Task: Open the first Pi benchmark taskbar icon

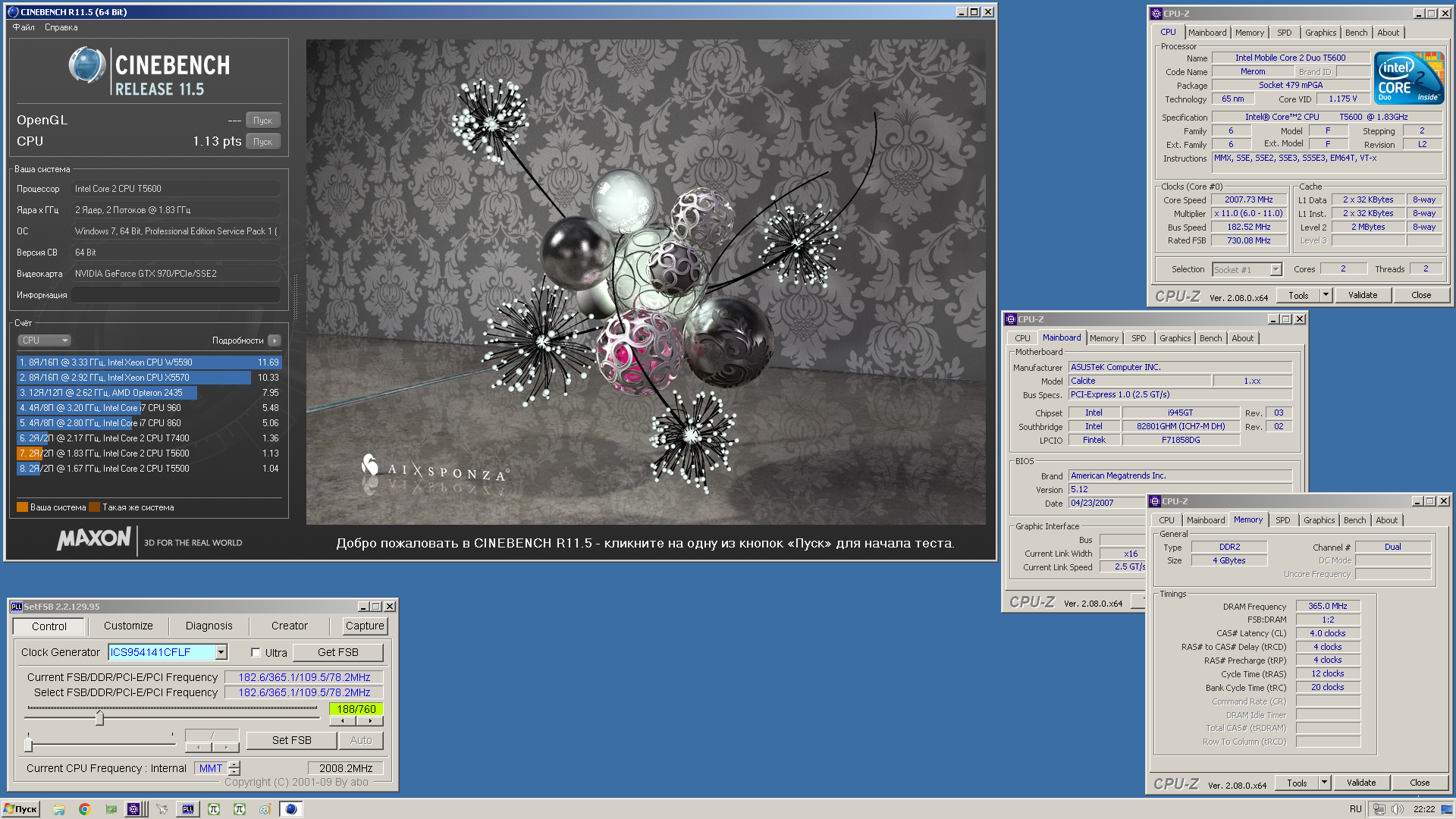Action: point(214,809)
